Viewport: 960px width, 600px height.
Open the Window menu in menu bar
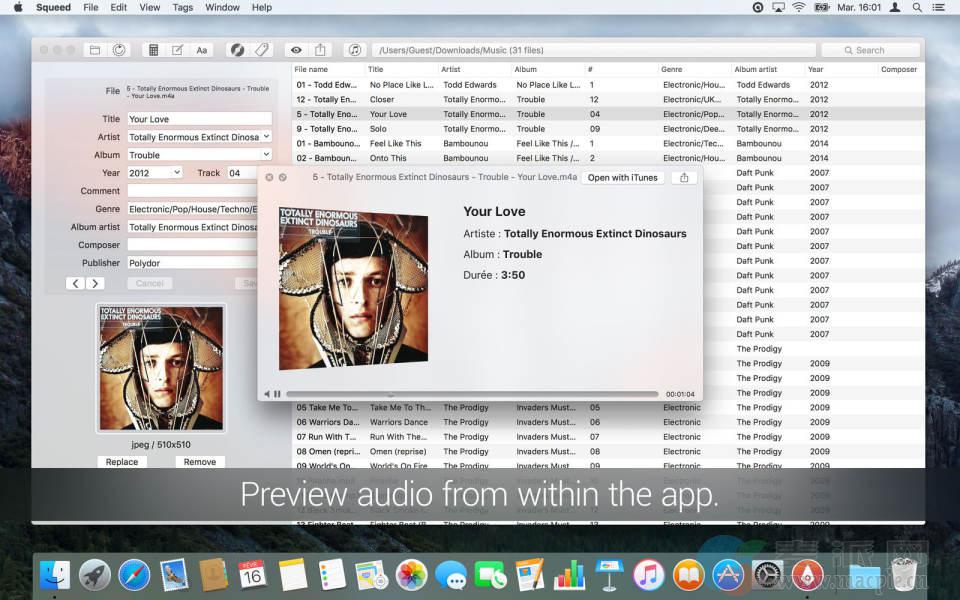[221, 7]
